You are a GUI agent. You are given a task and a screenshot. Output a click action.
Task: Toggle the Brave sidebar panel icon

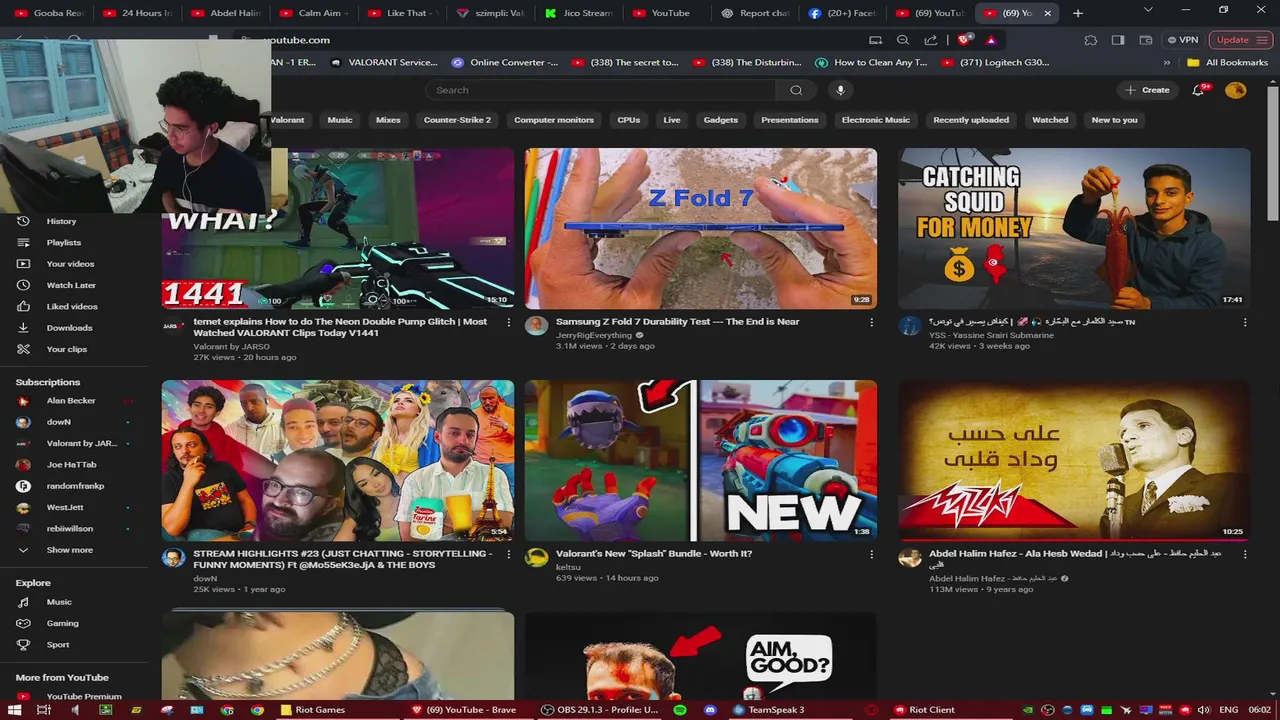click(x=1118, y=40)
